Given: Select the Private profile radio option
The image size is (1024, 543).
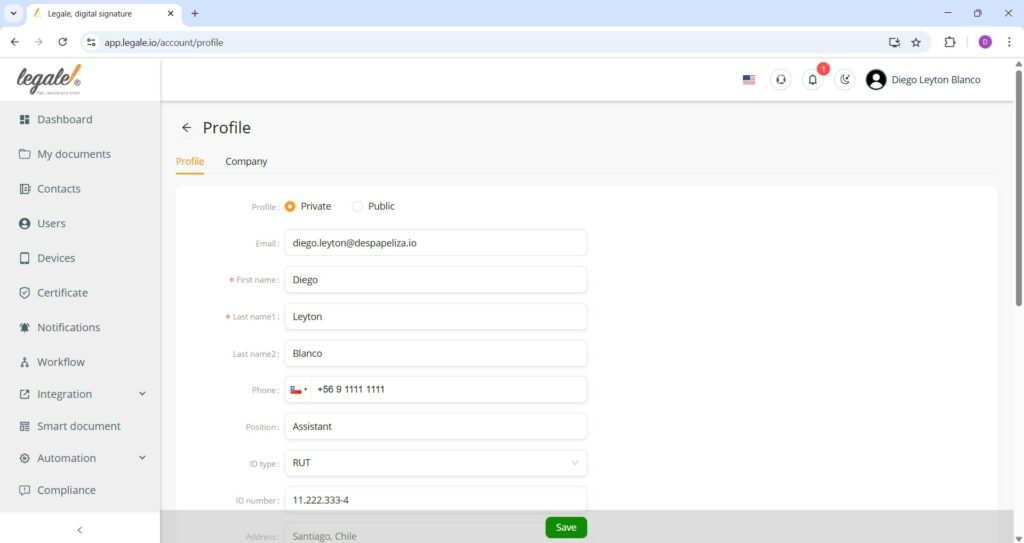Looking at the screenshot, I should 290,206.
